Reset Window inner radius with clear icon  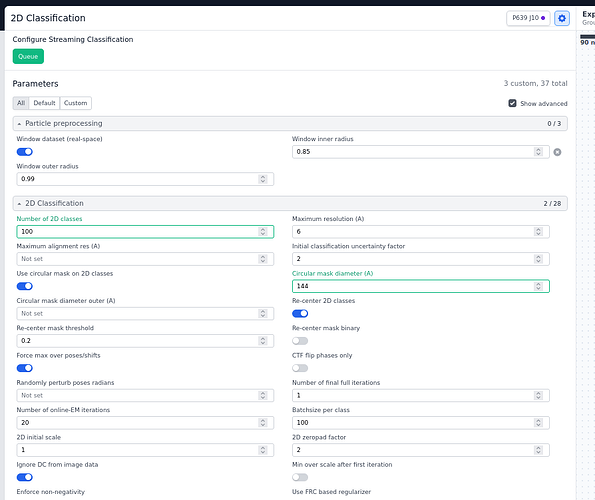pos(557,152)
